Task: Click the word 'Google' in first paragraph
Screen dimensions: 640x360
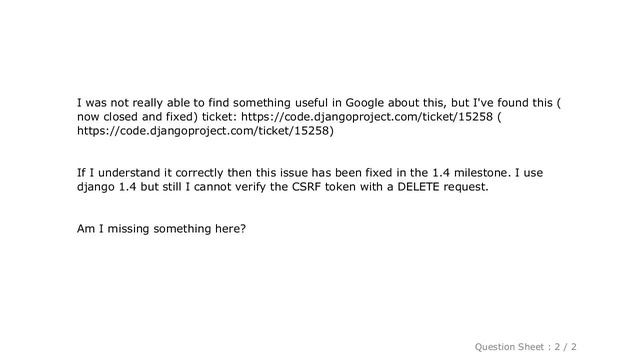Action: pos(364,103)
